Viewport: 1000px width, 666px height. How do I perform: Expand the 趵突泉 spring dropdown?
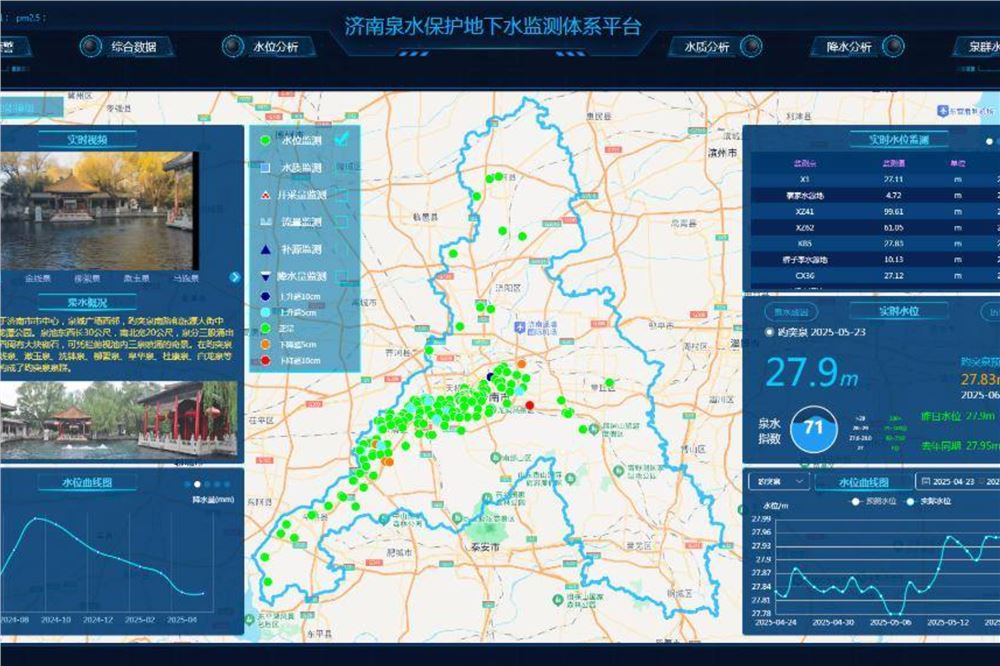pyautogui.click(x=778, y=481)
